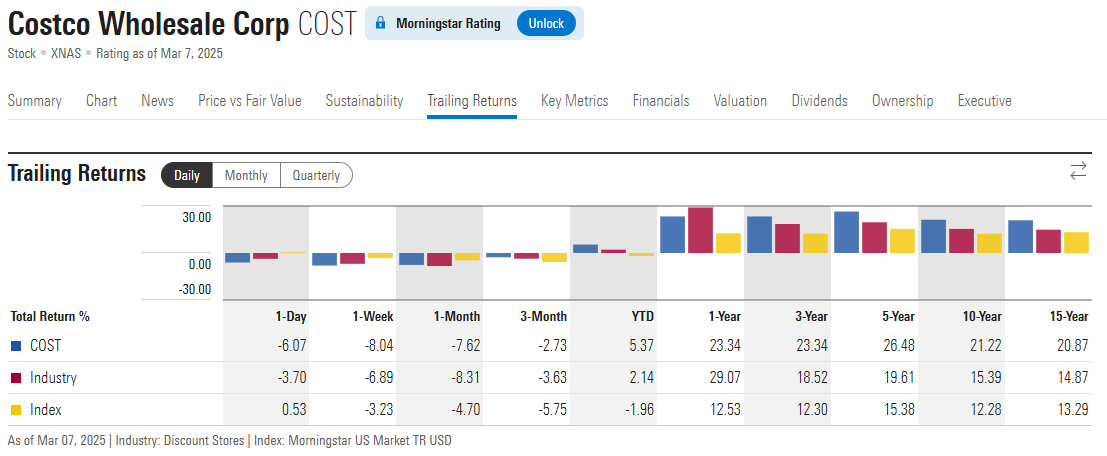Click the Costco Wholesale Corp title
This screenshot has width=1107, height=456.
tap(149, 25)
